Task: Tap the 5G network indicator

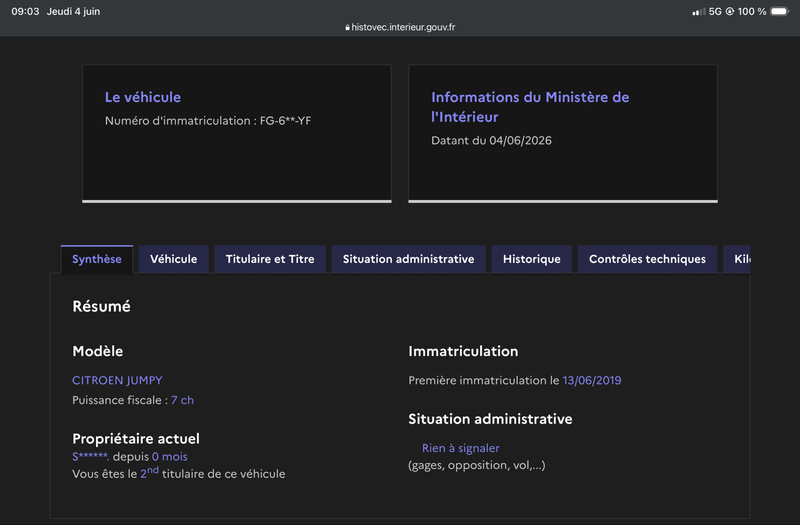Action: tap(715, 11)
